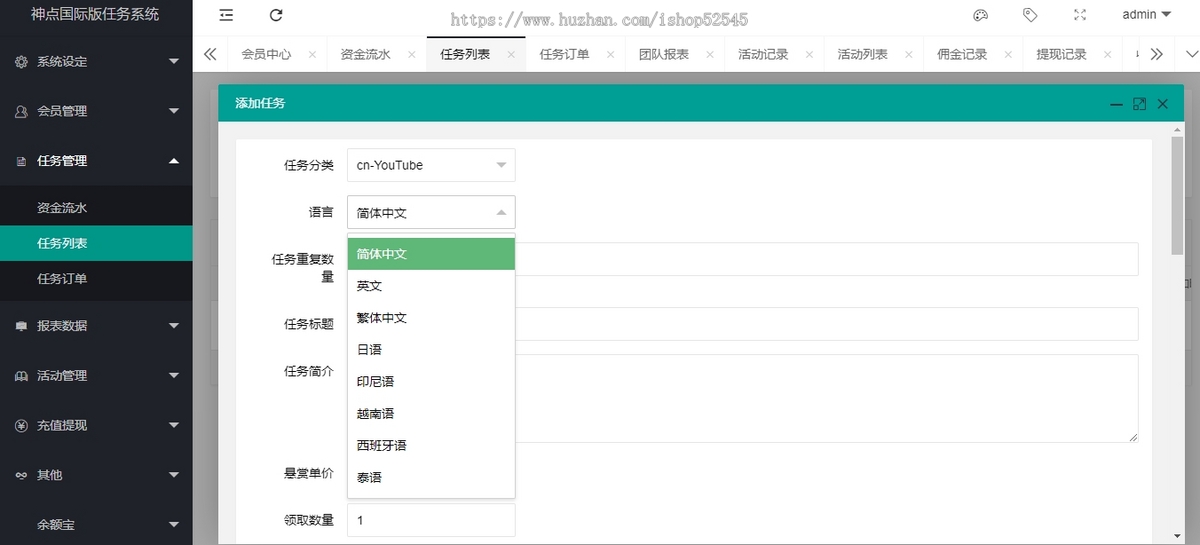The image size is (1200, 545).
Task: Close the 佣金记录 tab
Action: click(x=1007, y=55)
